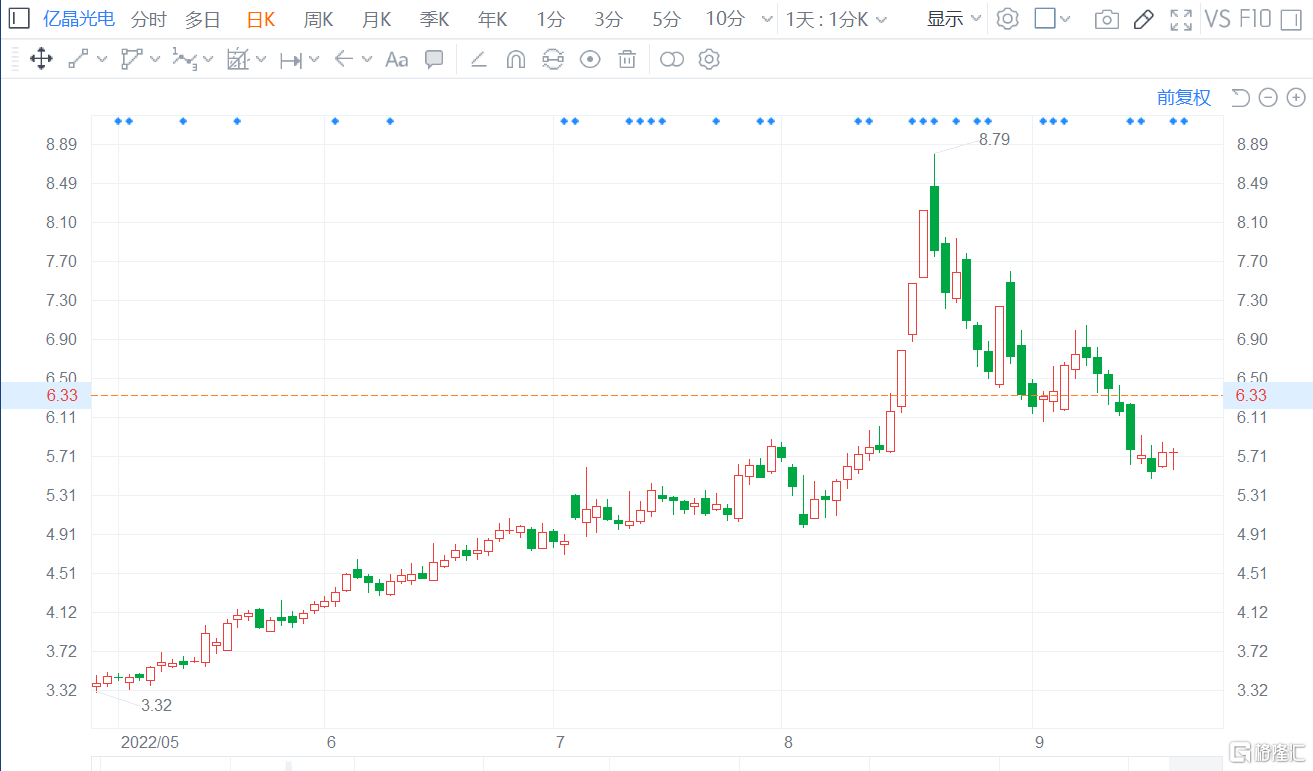
Task: Toggle the magnet snap mode
Action: point(515,60)
